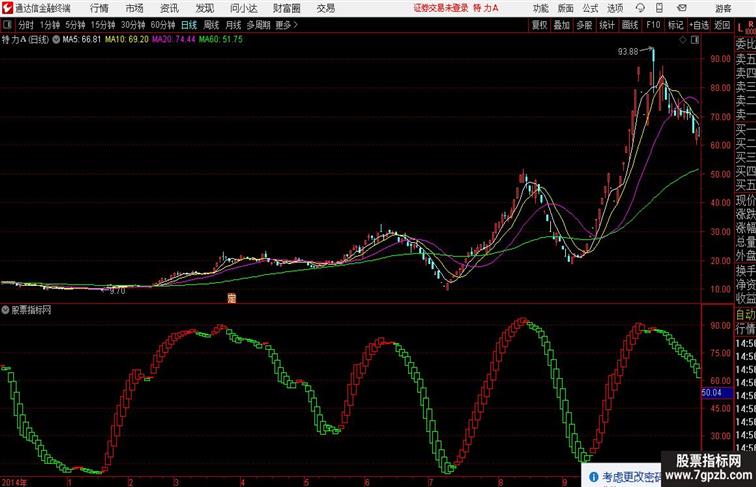Open the round icon beside 股票指标网 indicator
Viewport: 756px width, 487px height.
tap(5, 310)
